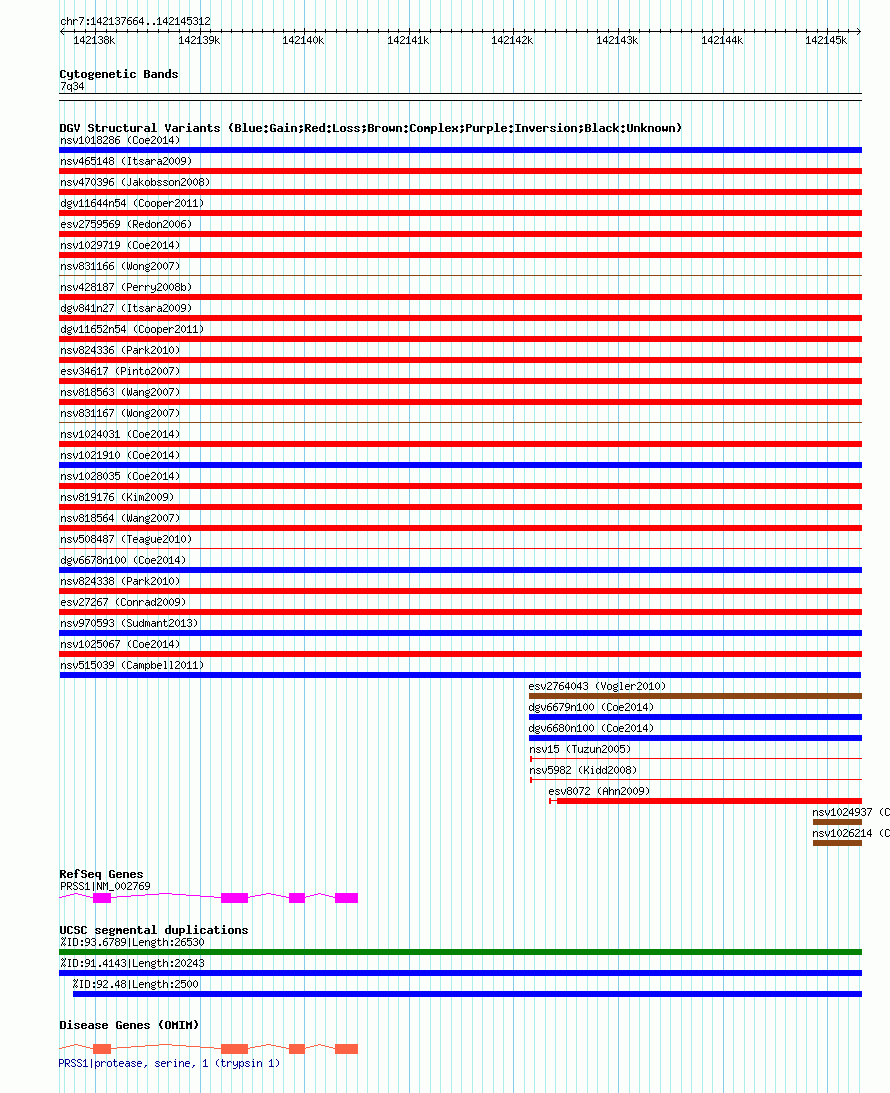Click dgv6678n100 (Coe2014) label
890x1093 pixels.
(123, 560)
